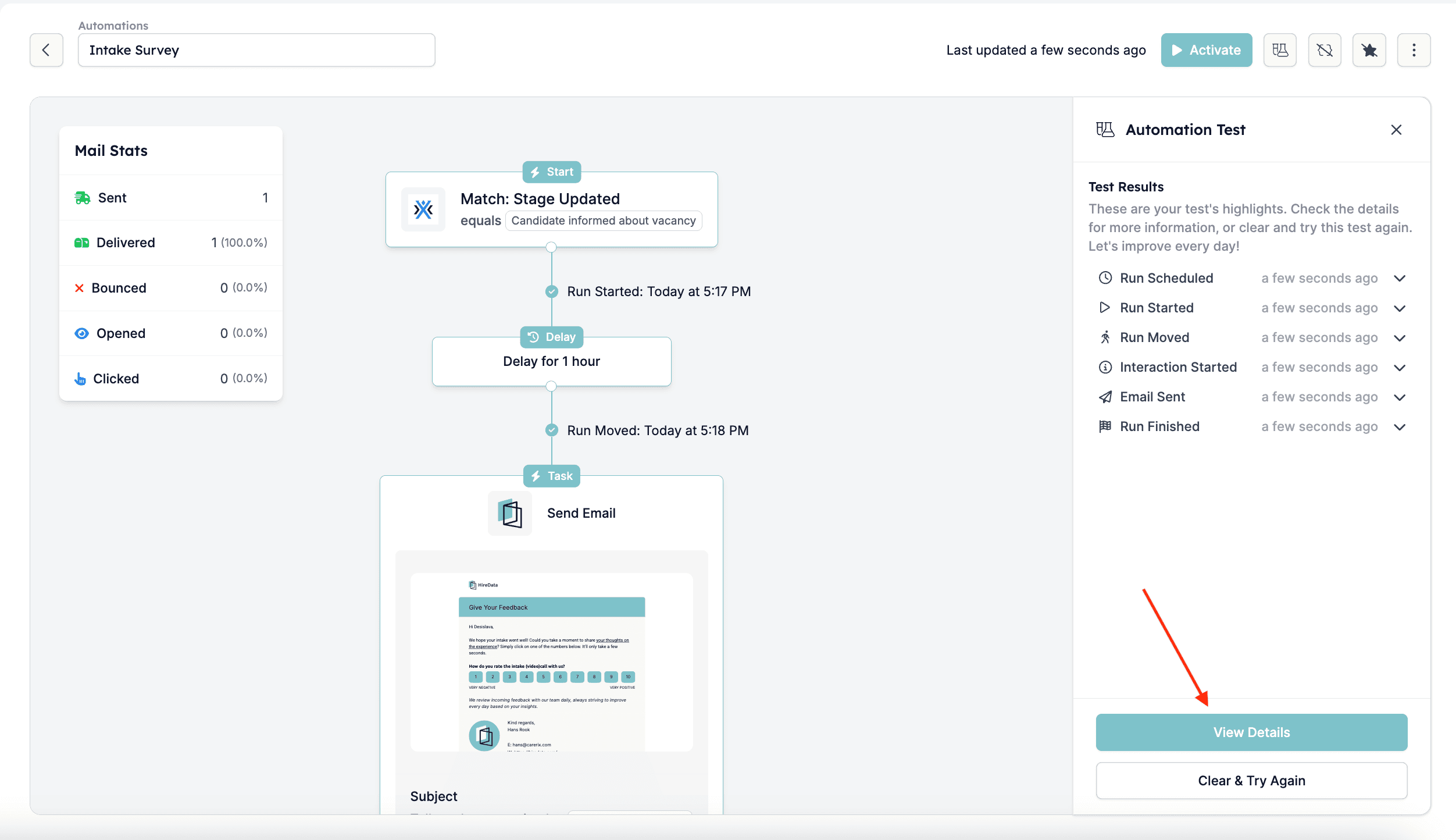Click the crossed-out sync icon button
Screen dimensions: 1456x840
coord(1325,50)
